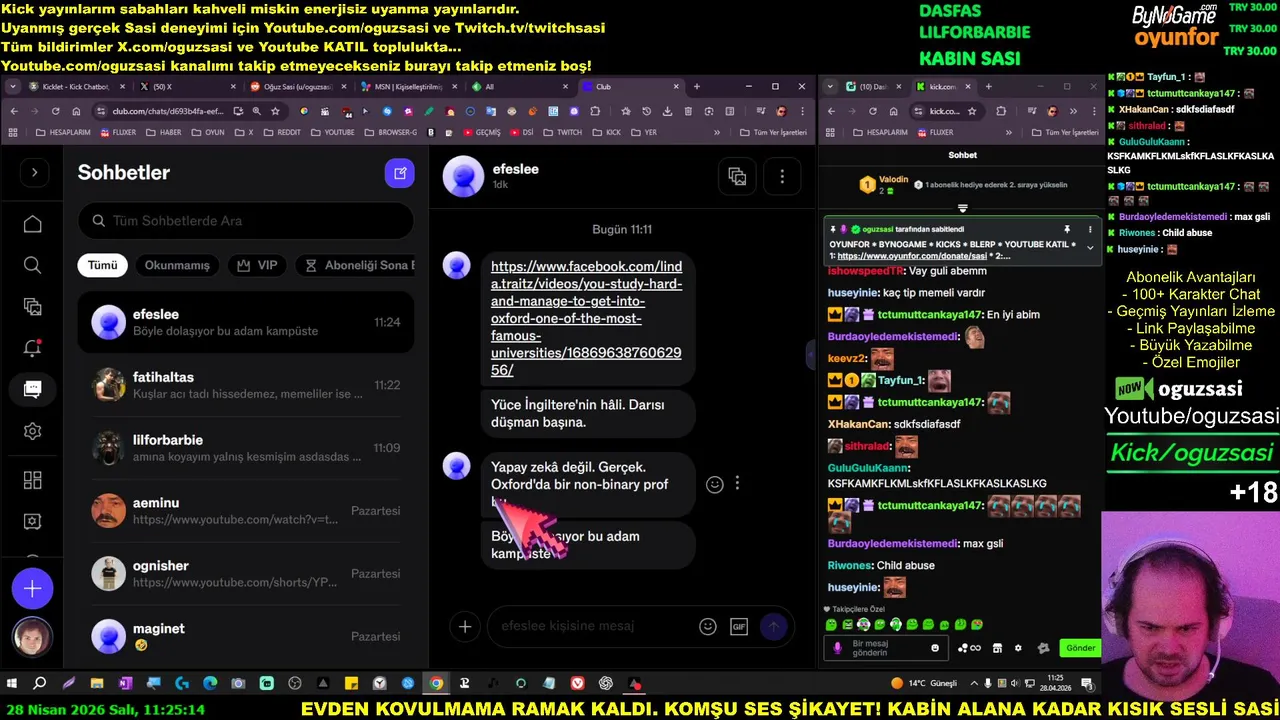Click Chrome icon on the taskbar
Viewport: 1280px width, 720px height.
coord(437,683)
